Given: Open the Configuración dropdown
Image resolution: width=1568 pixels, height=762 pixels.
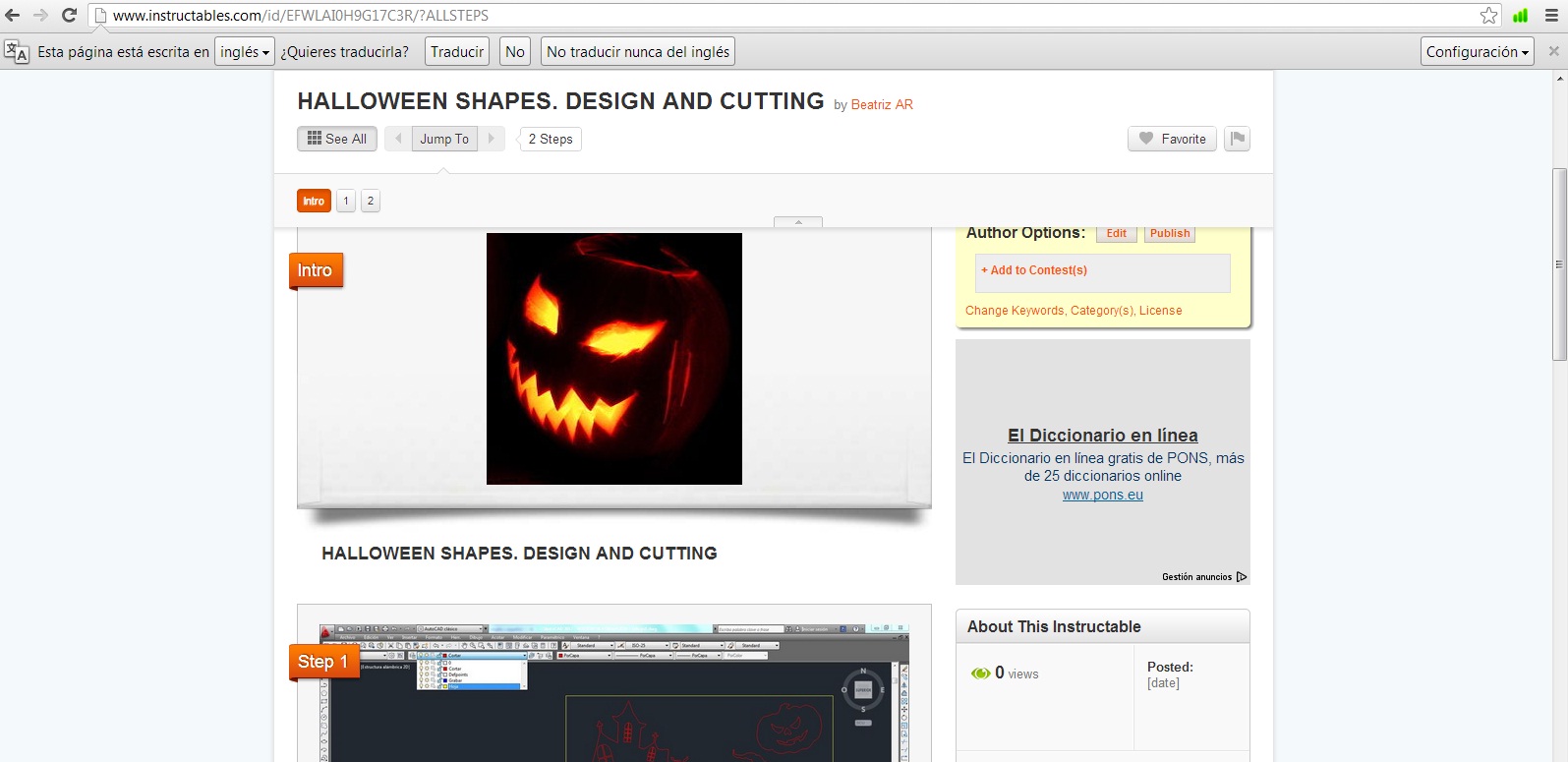Looking at the screenshot, I should point(1478,51).
